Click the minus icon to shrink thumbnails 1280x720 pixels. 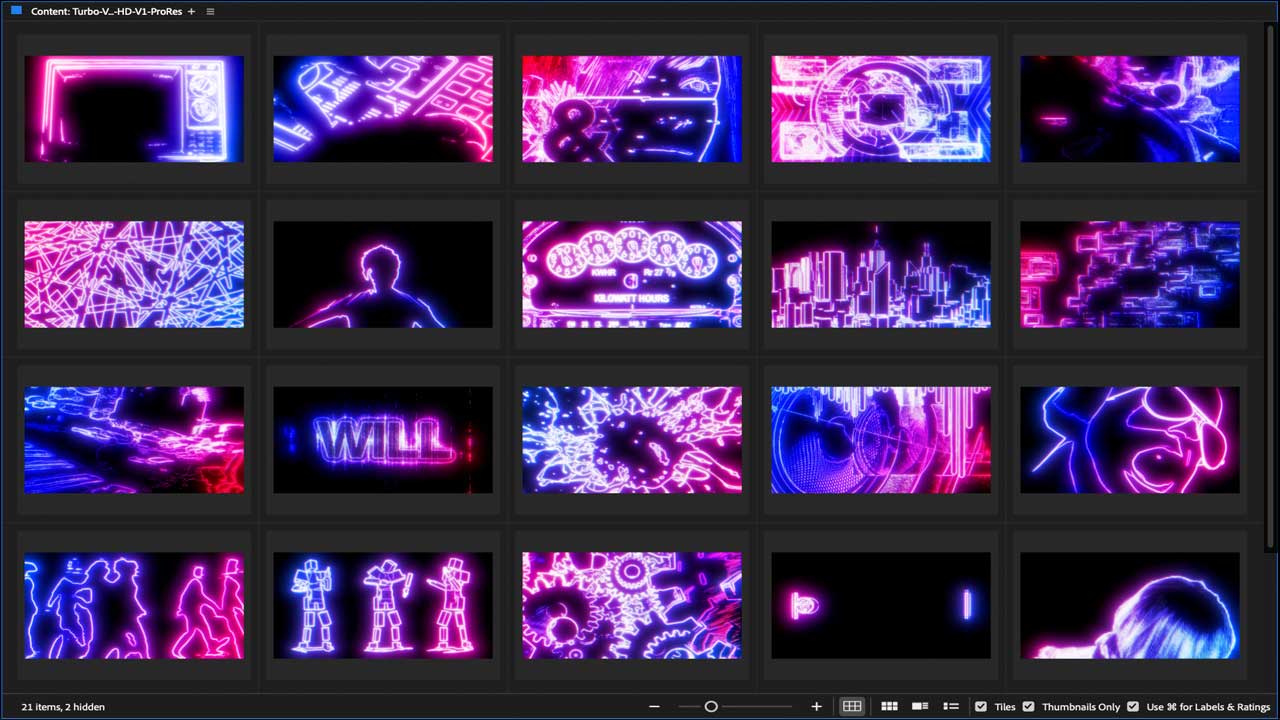tap(654, 707)
